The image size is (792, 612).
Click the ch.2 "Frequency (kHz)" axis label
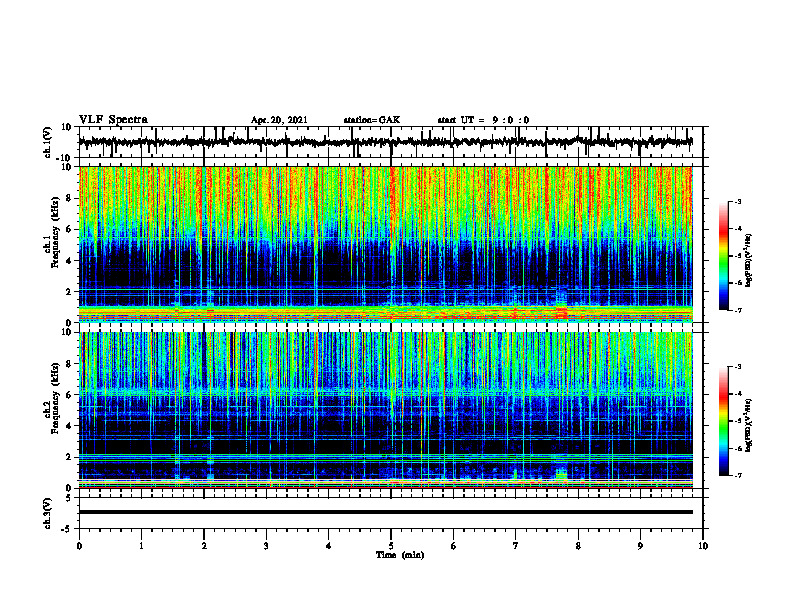pos(55,398)
